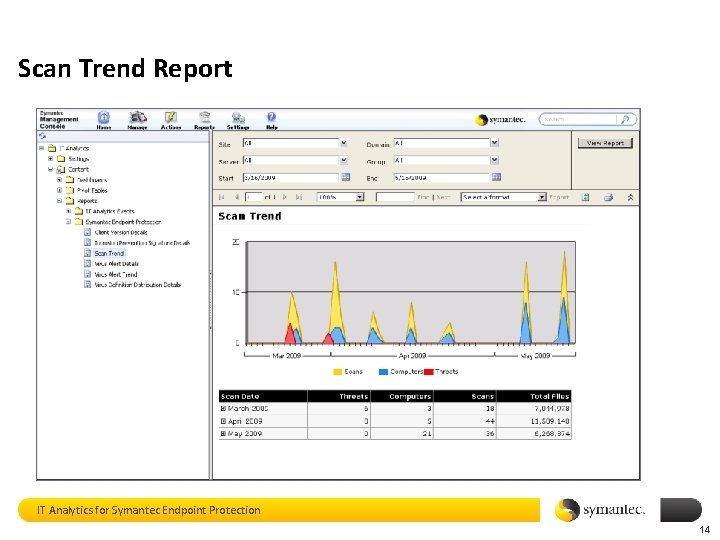Collapse the Content tree node

coord(51,169)
